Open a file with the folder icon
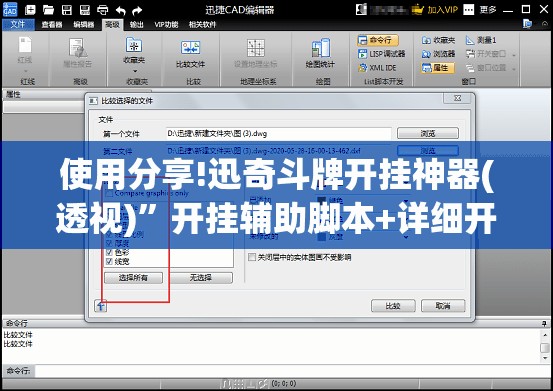The width and height of the screenshot is (553, 391). tap(48, 10)
